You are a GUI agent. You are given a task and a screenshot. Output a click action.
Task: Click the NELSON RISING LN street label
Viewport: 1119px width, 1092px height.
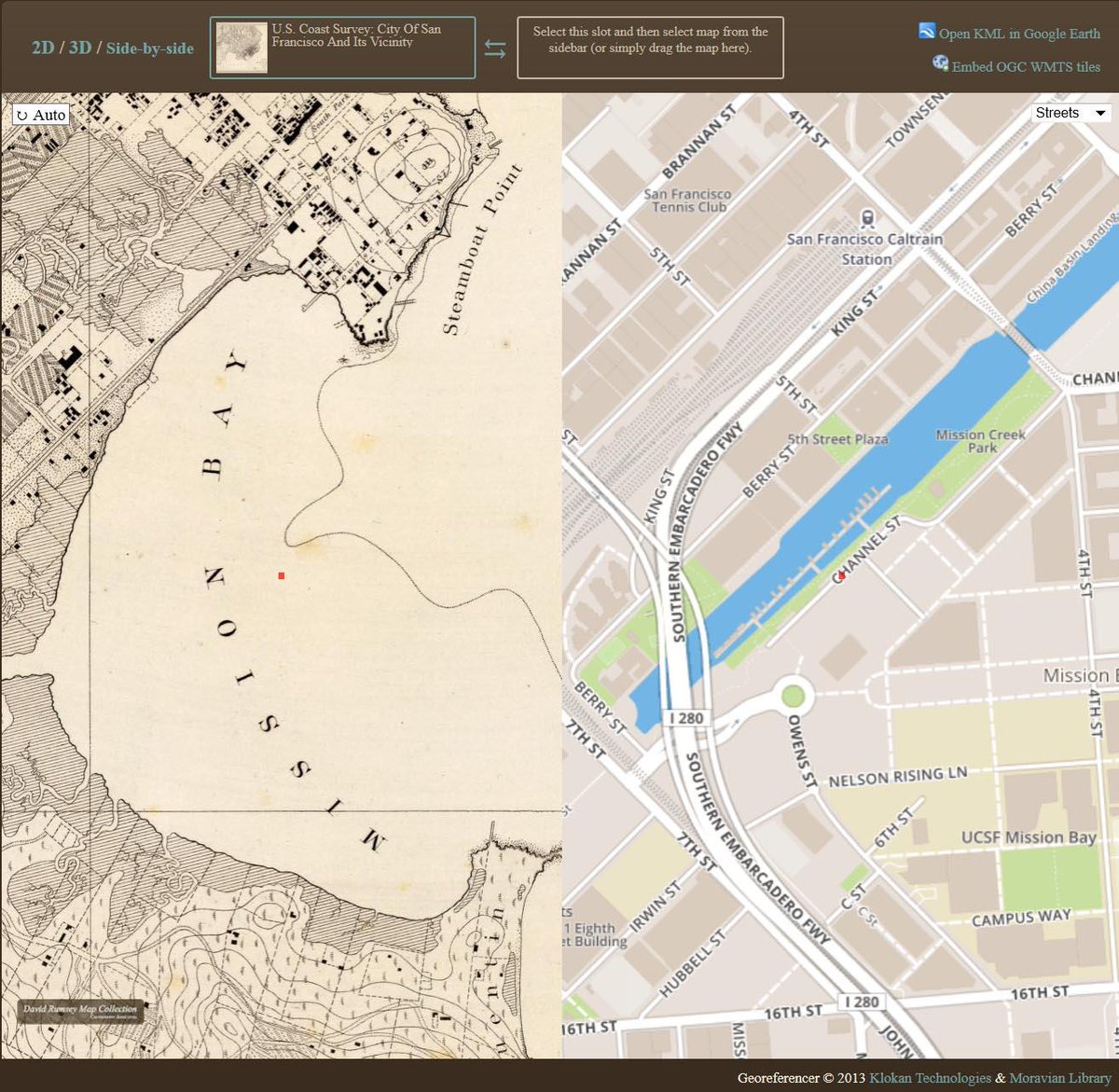pyautogui.click(x=897, y=776)
